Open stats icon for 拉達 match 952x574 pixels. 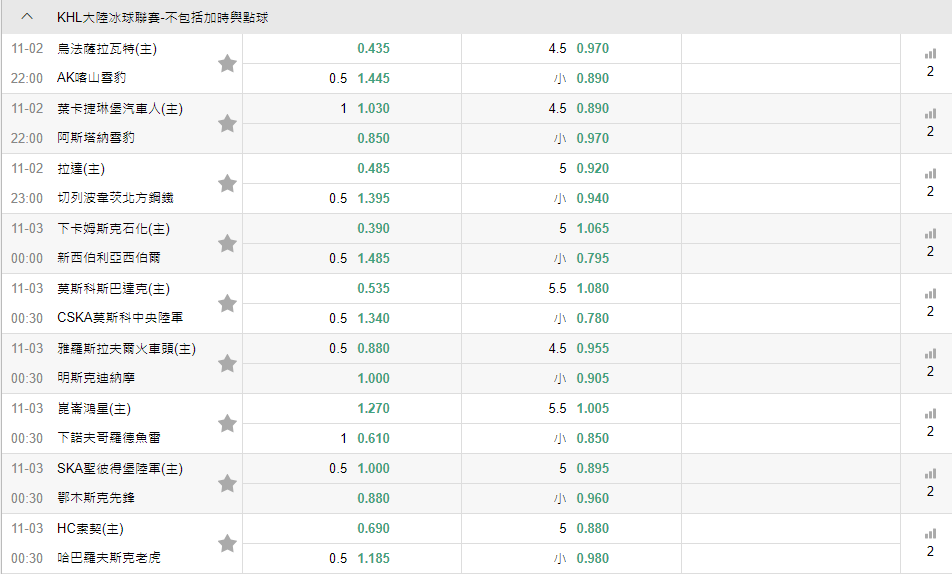coord(930,174)
